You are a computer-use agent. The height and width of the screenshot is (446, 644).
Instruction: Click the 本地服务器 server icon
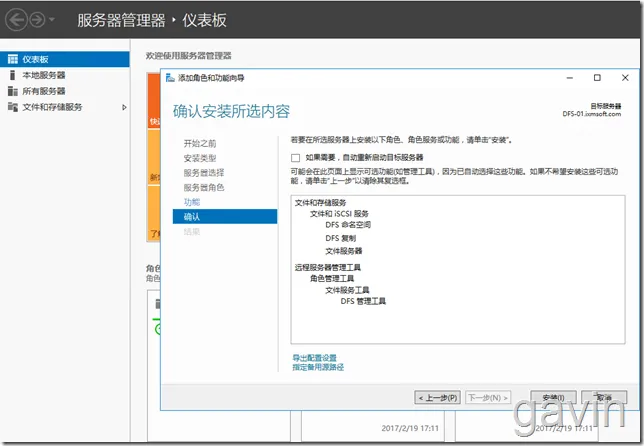(x=13, y=75)
